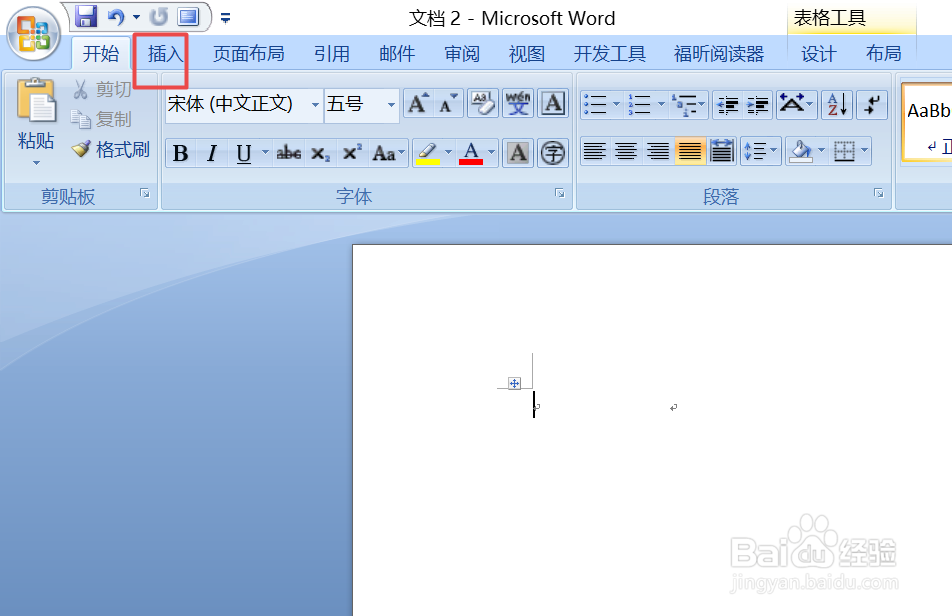
Task: Align text right
Action: coord(658,151)
